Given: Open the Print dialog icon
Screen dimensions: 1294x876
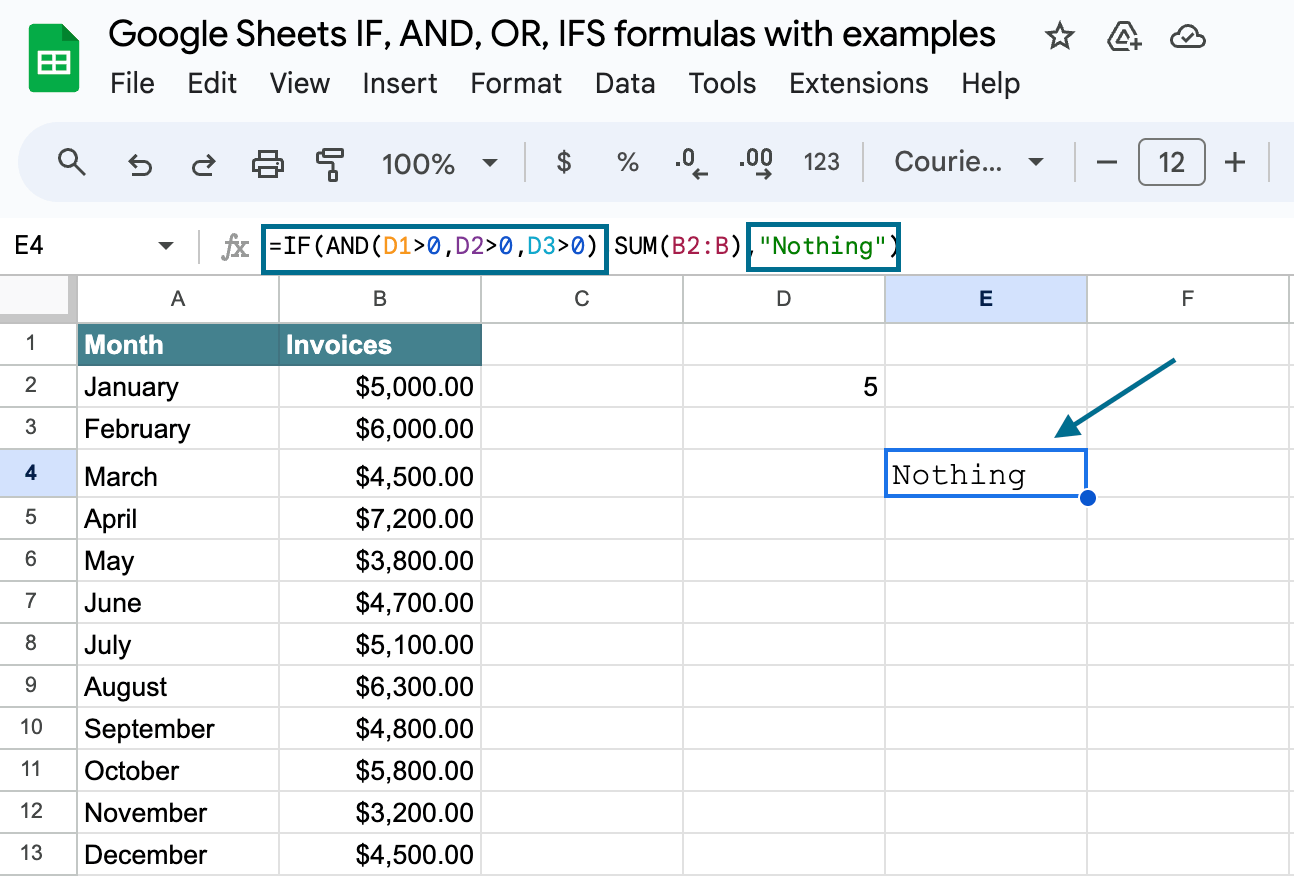Looking at the screenshot, I should [268, 162].
